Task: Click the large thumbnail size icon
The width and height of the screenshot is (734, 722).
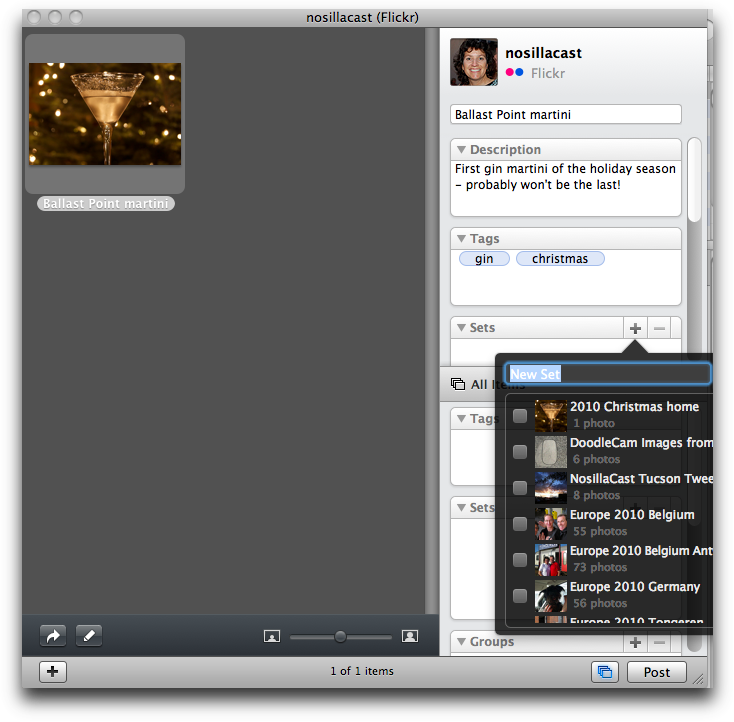Action: 409,637
